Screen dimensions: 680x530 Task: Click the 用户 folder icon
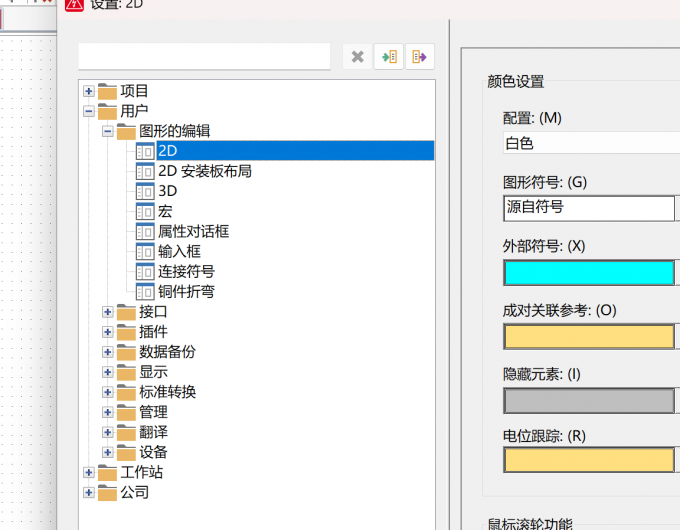click(107, 111)
